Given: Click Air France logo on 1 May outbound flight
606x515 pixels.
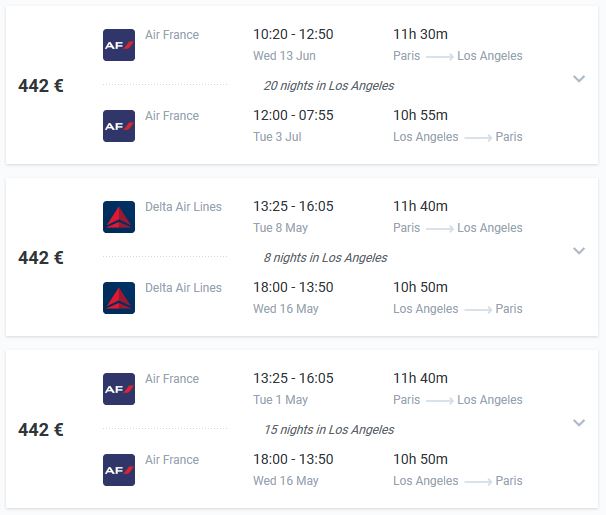Looking at the screenshot, I should [x=119, y=389].
